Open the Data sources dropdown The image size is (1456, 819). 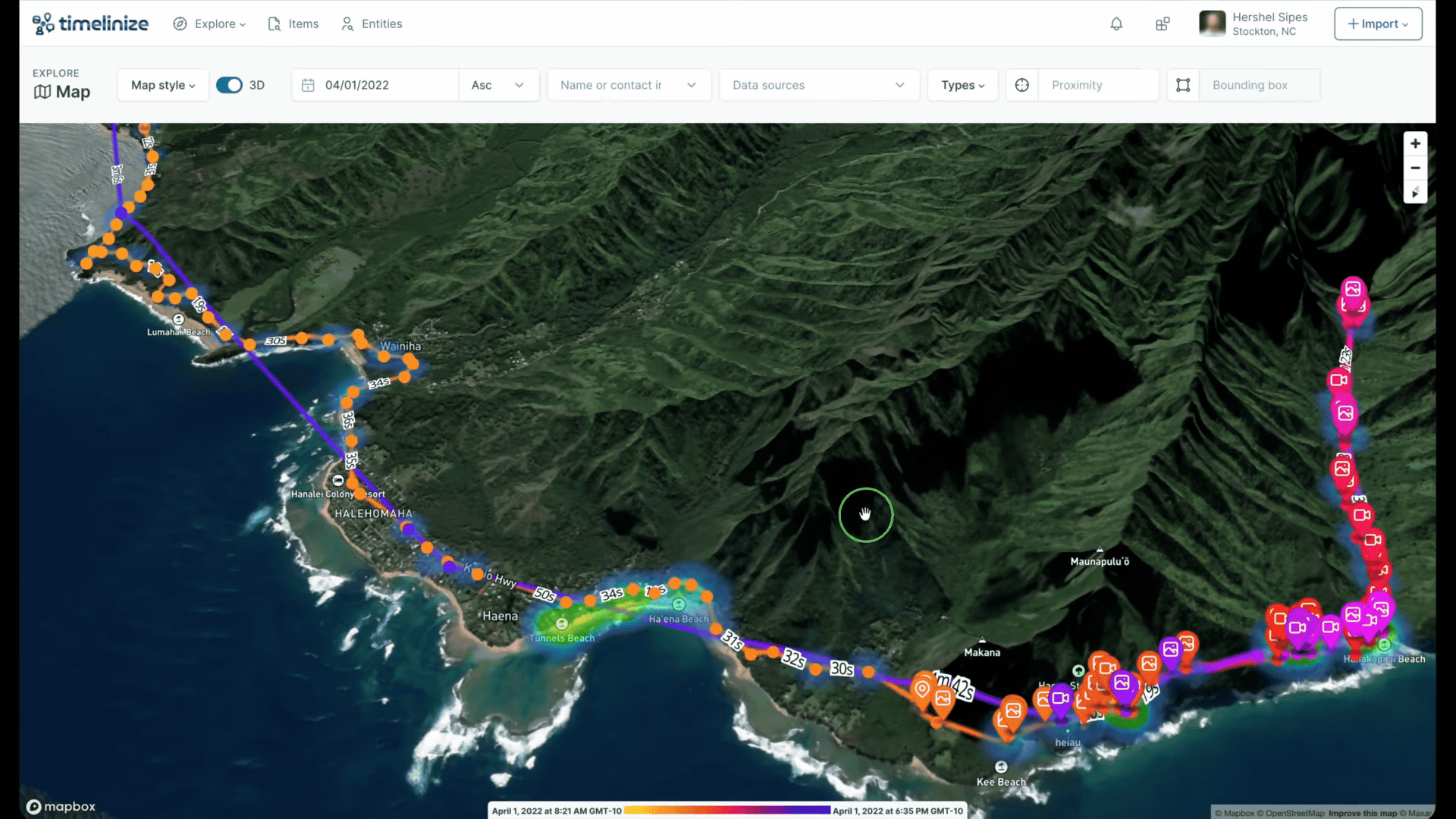(x=818, y=85)
